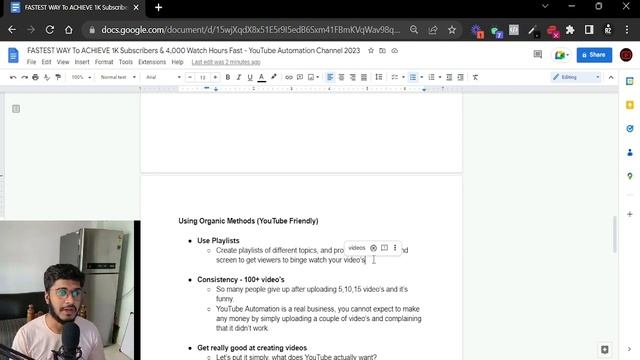Insert a checklist from toolbar

point(394,77)
